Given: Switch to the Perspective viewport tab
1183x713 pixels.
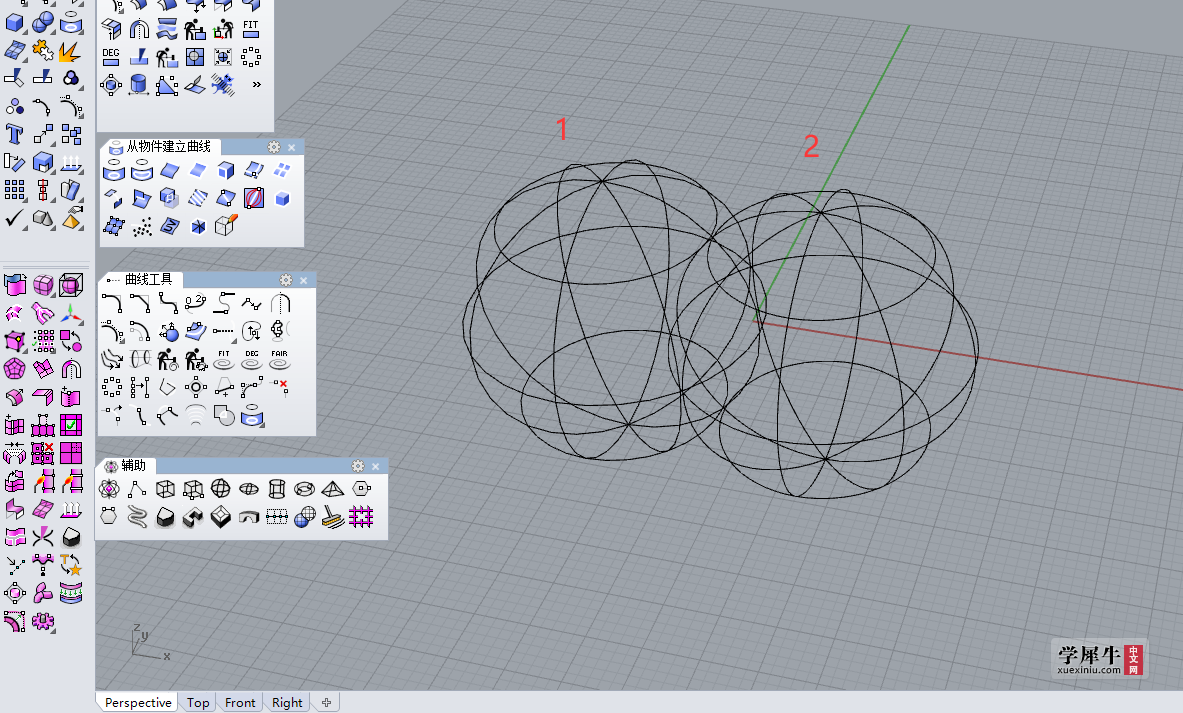Looking at the screenshot, I should pyautogui.click(x=138, y=702).
